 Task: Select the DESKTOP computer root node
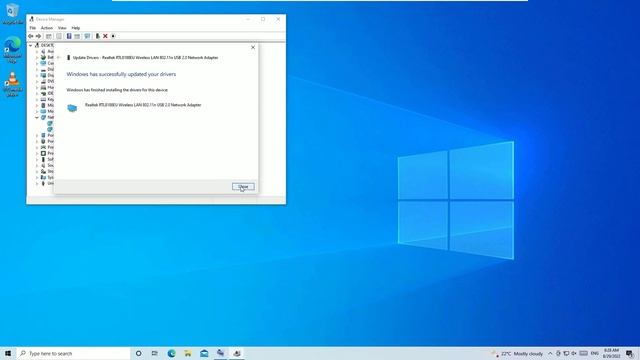click(x=44, y=45)
